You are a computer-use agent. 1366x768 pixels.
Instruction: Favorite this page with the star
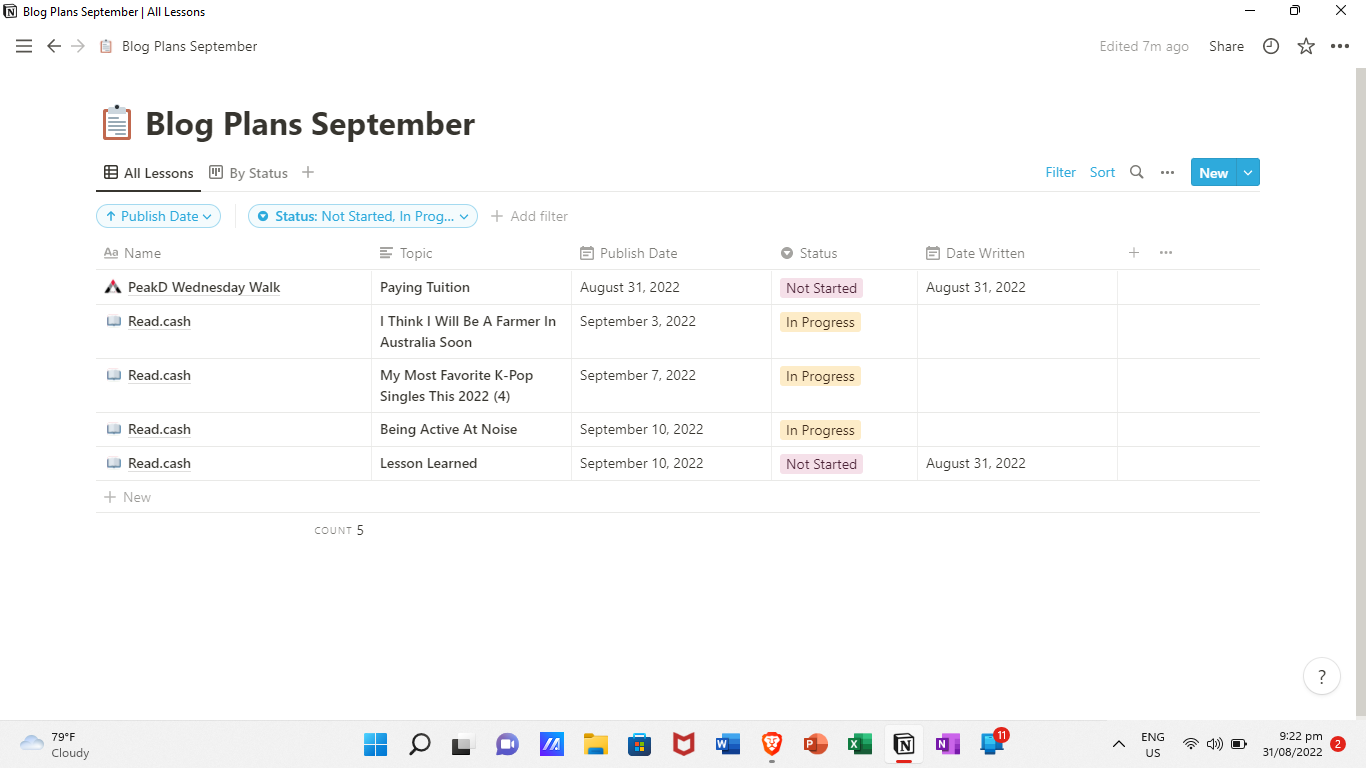(x=1306, y=46)
